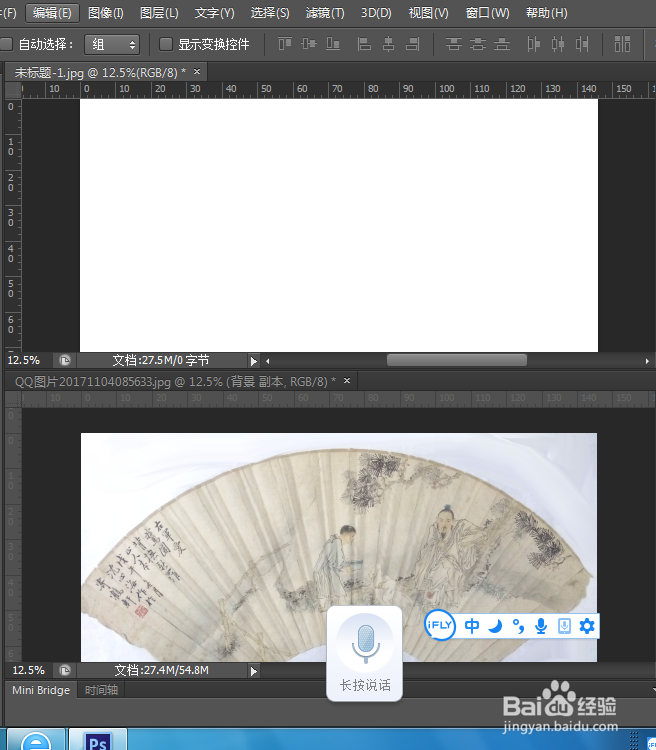The height and width of the screenshot is (750, 656).
Task: Click the align left edges icon
Action: [x=365, y=44]
